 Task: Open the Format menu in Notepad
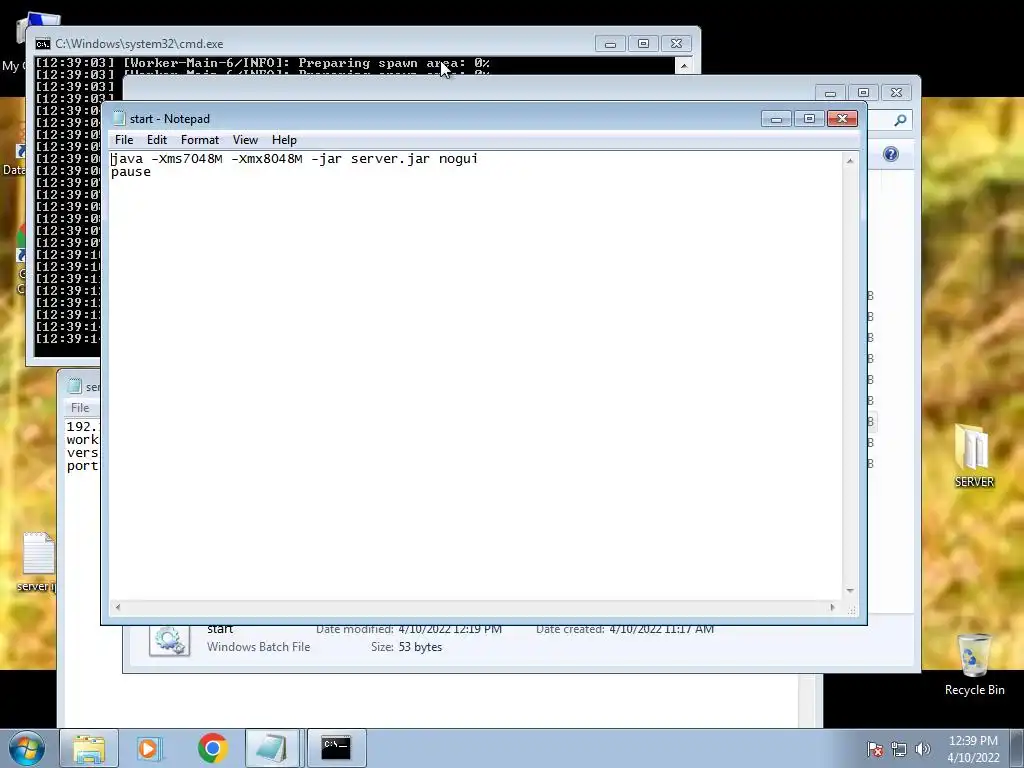[200, 140]
